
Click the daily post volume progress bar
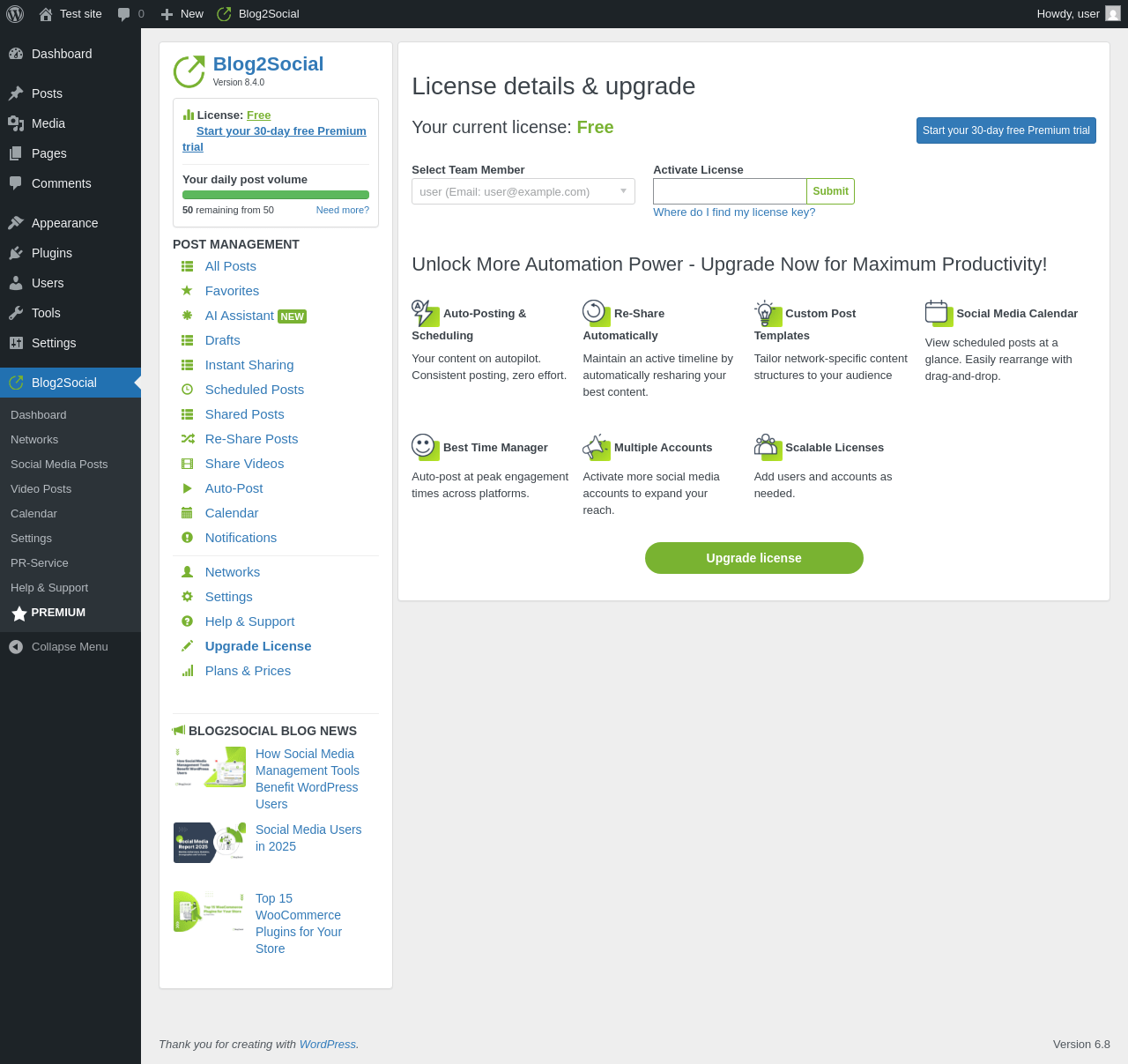point(276,195)
